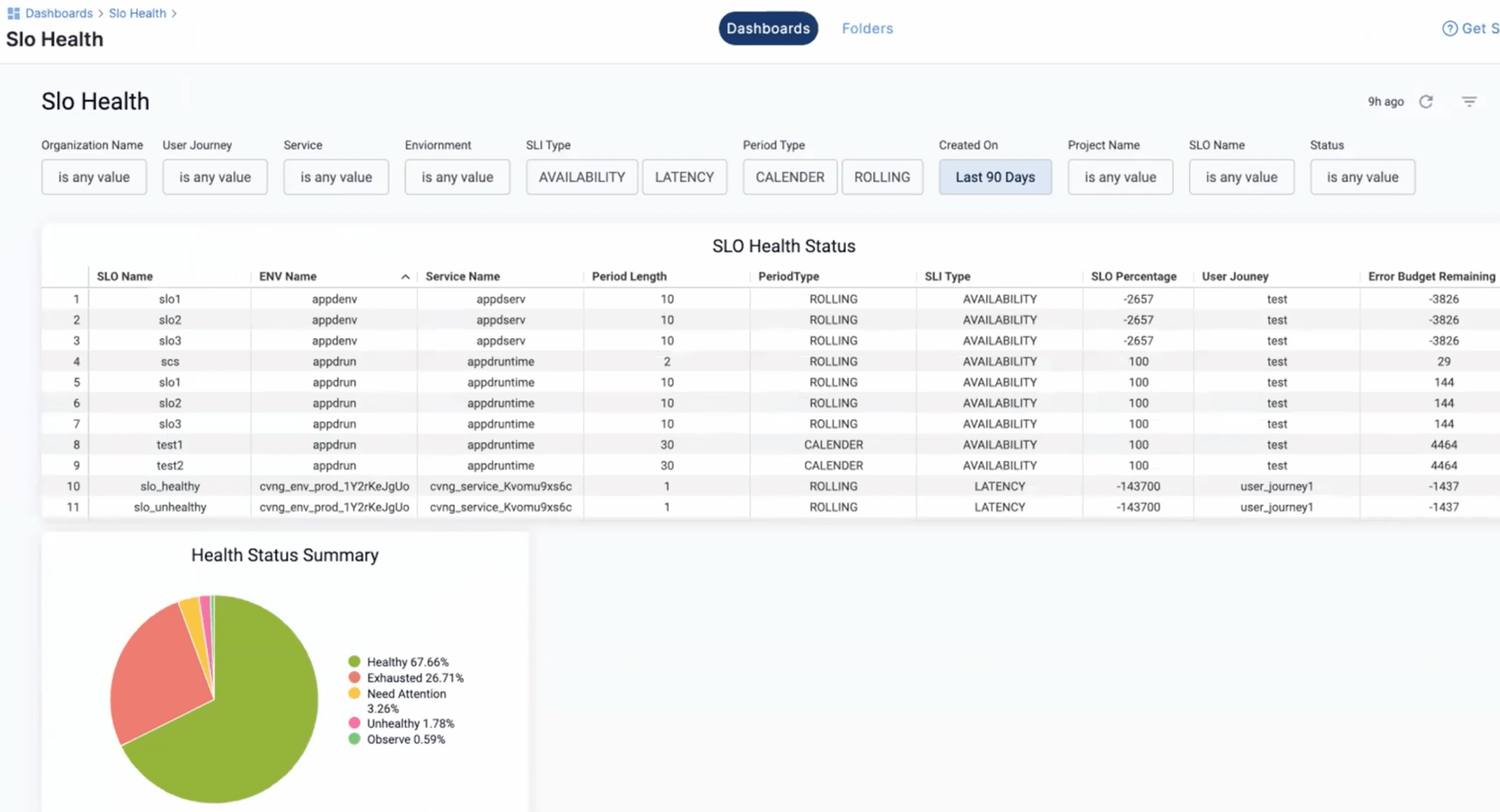Viewport: 1500px width, 812px height.
Task: Click the slo_unhealthy row in table
Action: (170, 507)
